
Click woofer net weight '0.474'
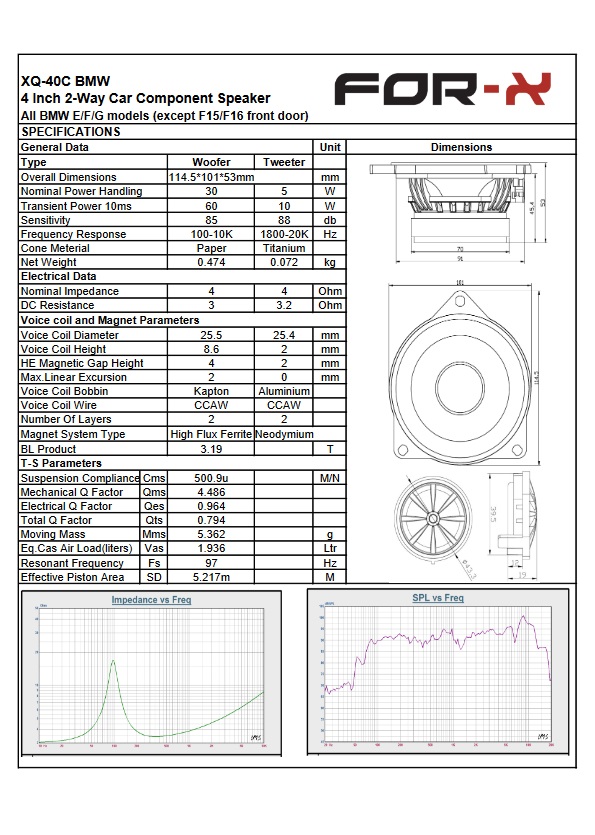211,262
